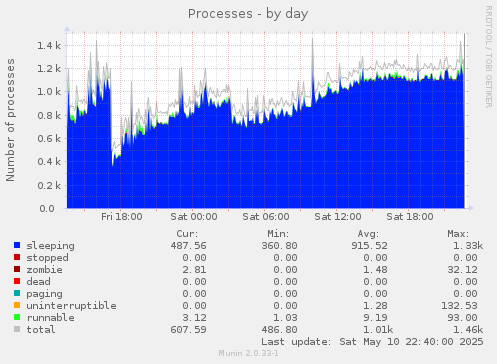The width and height of the screenshot is (497, 364).
Task: Click uninterruptible average value 1.28
Action: click(x=375, y=306)
